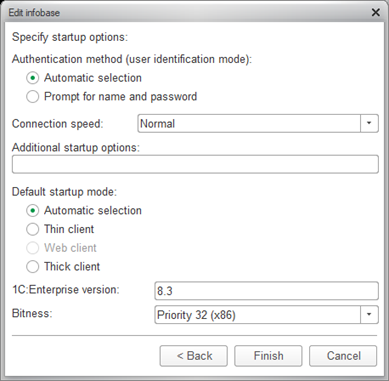Go back with the Back button
The width and height of the screenshot is (389, 381).
click(x=194, y=356)
